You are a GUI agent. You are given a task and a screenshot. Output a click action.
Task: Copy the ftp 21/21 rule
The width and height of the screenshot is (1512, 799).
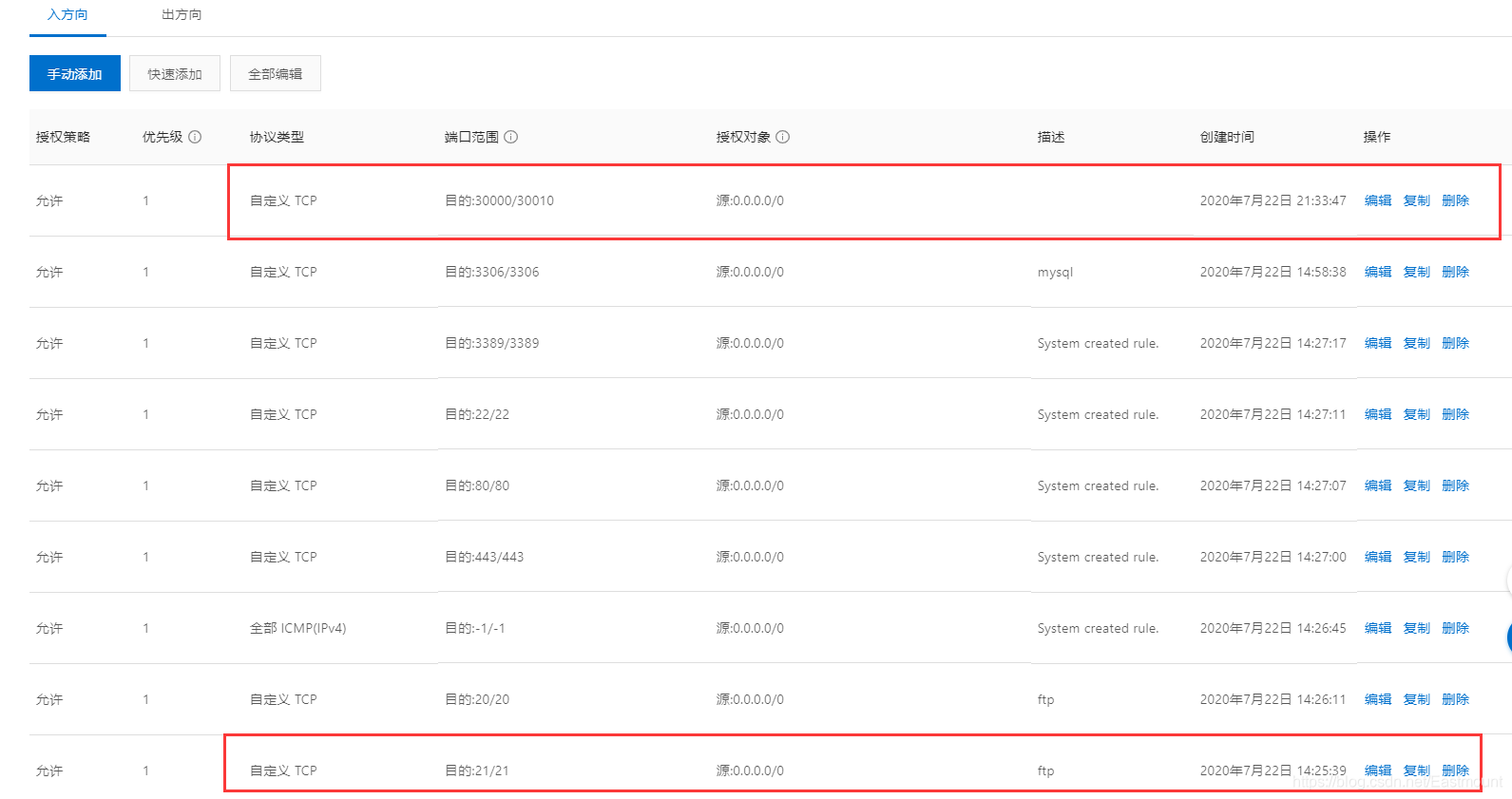[1417, 770]
